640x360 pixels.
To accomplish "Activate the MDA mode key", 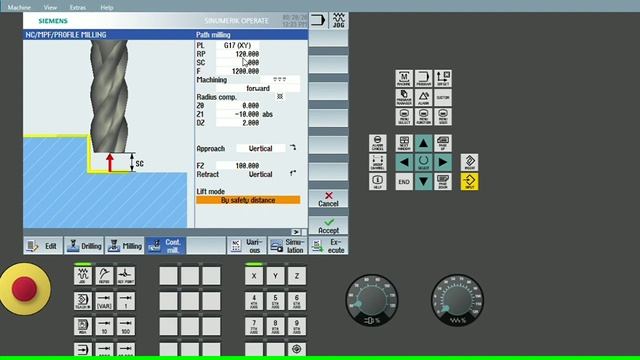I will click(x=83, y=327).
